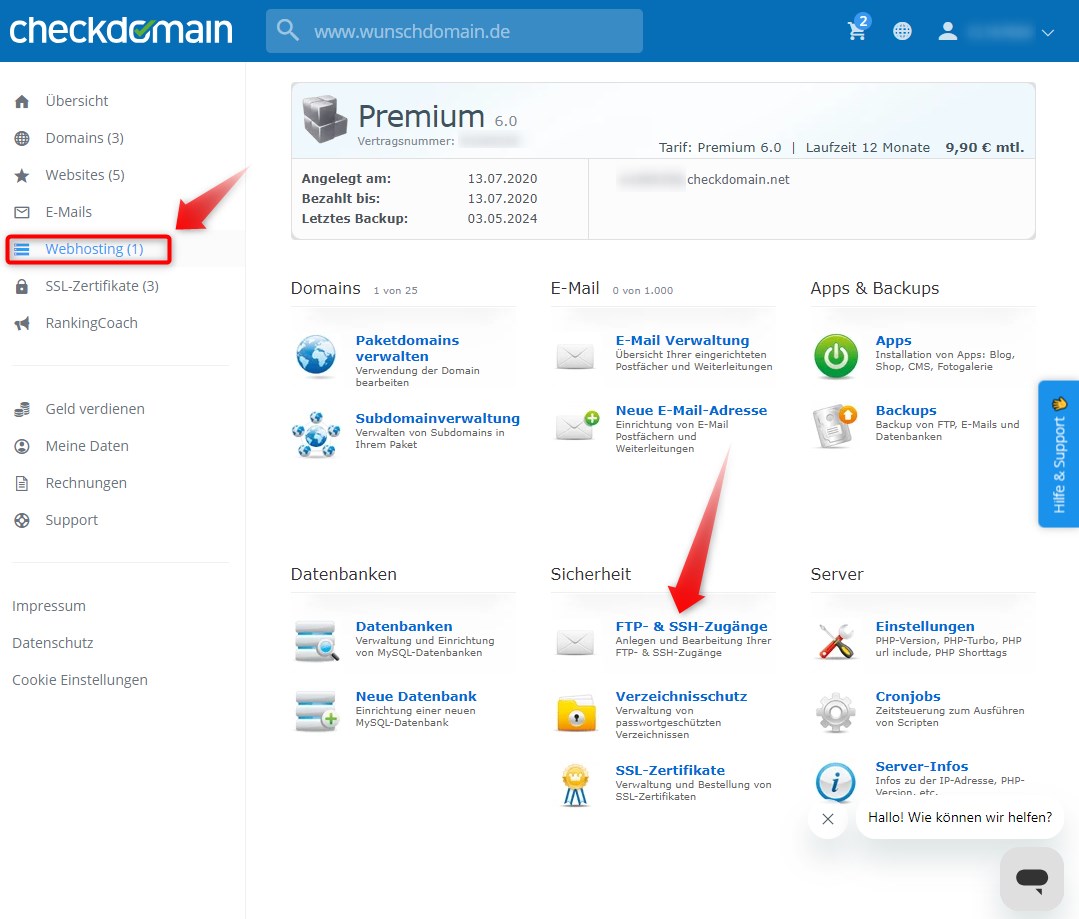Click the home icon beside Übersicht

[x=22, y=102]
